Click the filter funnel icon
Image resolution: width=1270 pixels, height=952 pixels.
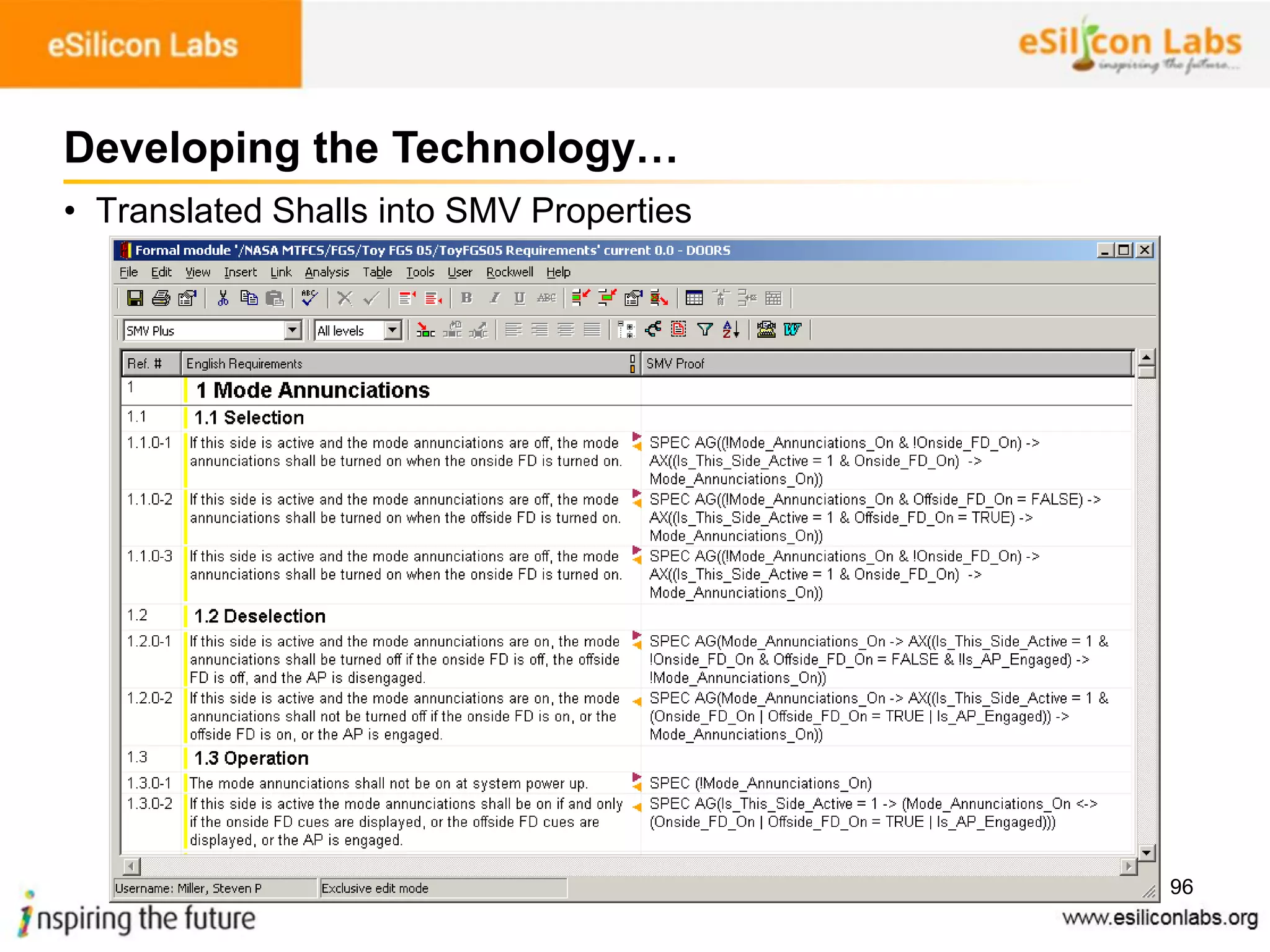click(705, 330)
